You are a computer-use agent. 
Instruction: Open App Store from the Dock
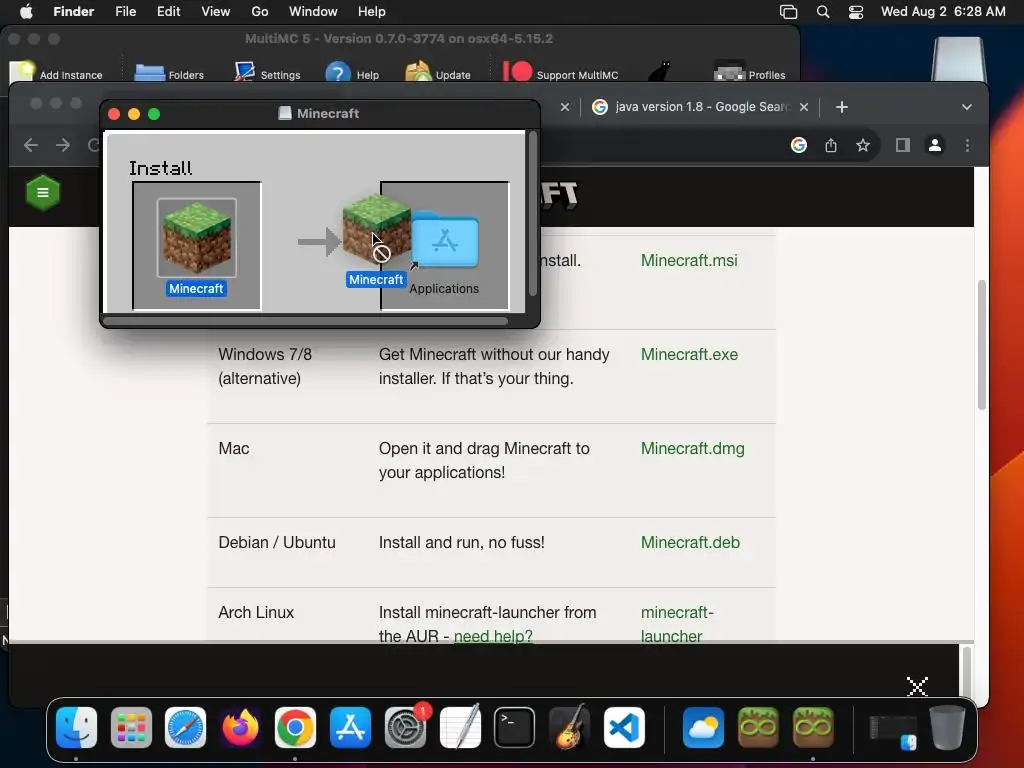[351, 727]
